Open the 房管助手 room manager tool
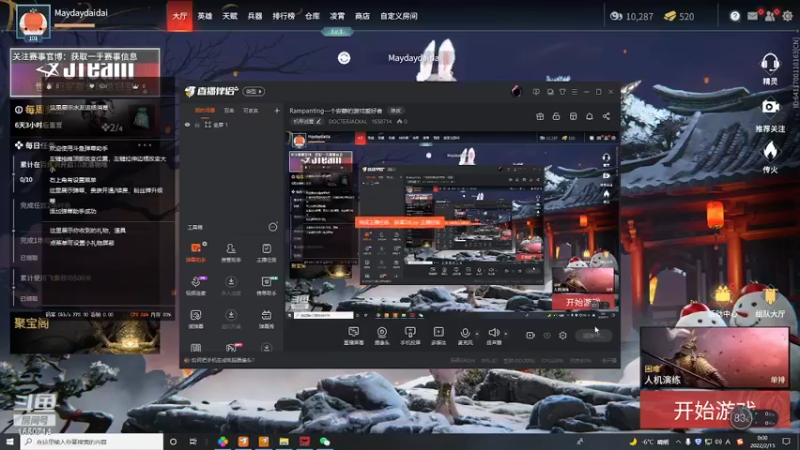The width and height of the screenshot is (800, 450). point(231,252)
